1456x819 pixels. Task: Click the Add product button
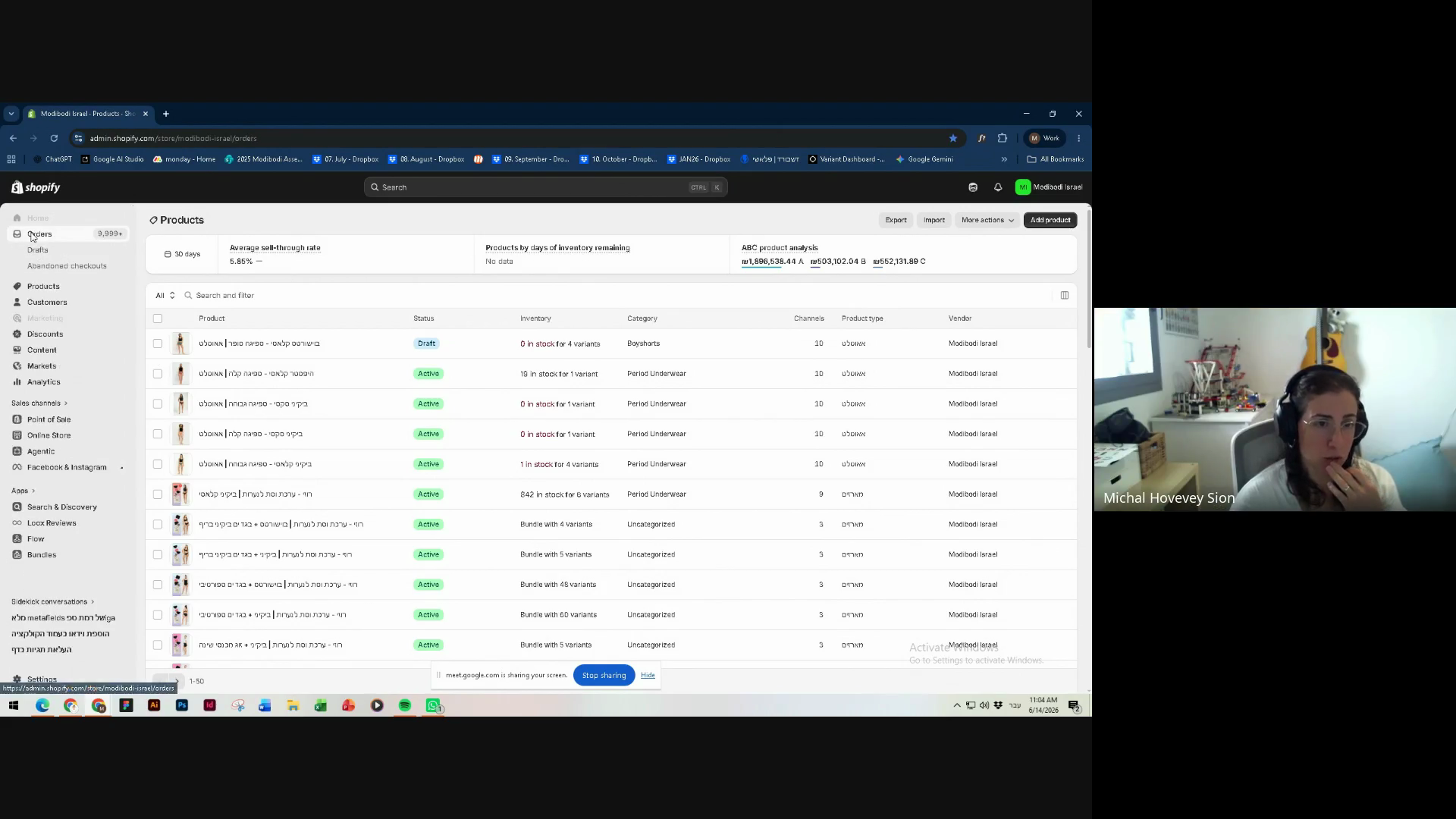click(x=1050, y=220)
